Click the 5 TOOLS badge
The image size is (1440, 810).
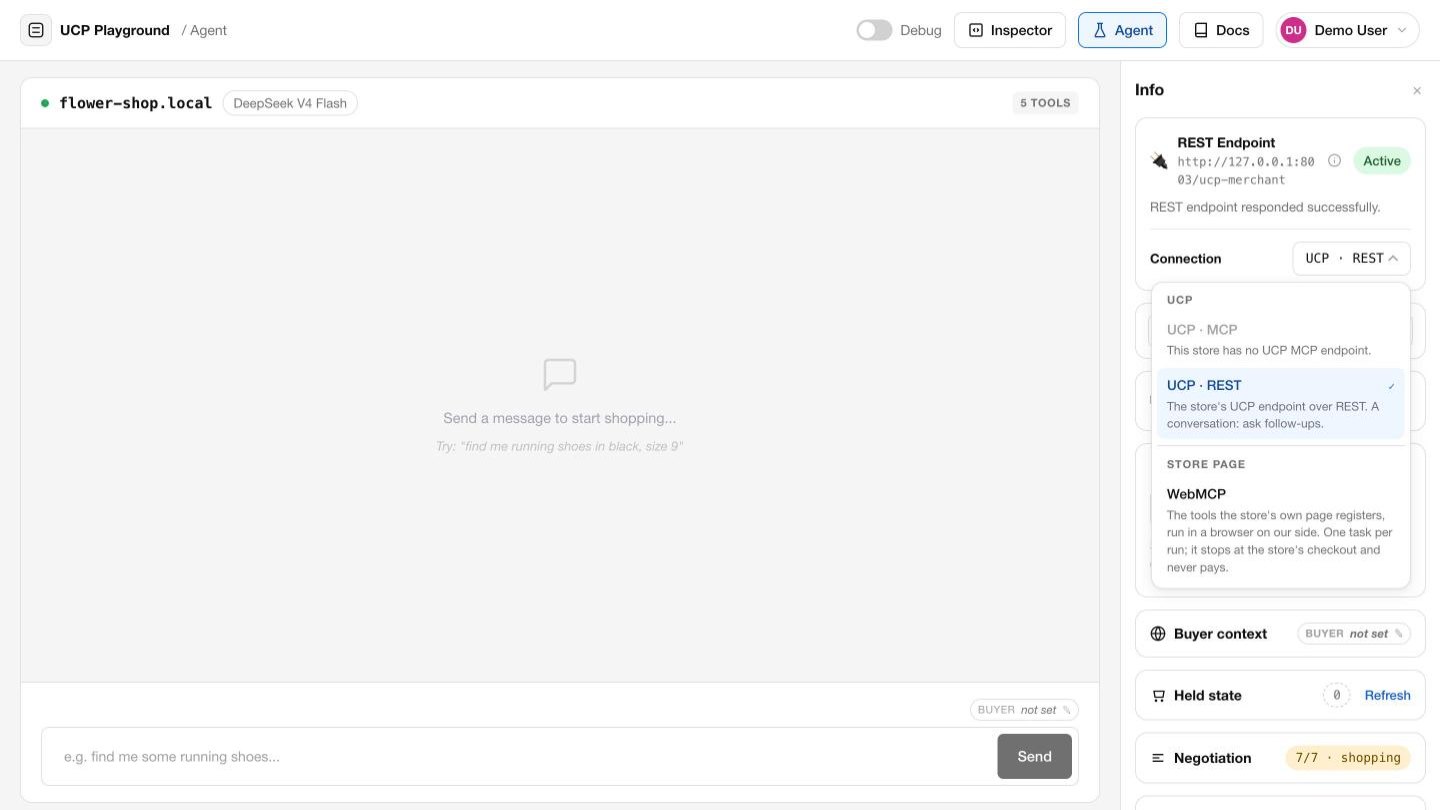tap(1045, 103)
